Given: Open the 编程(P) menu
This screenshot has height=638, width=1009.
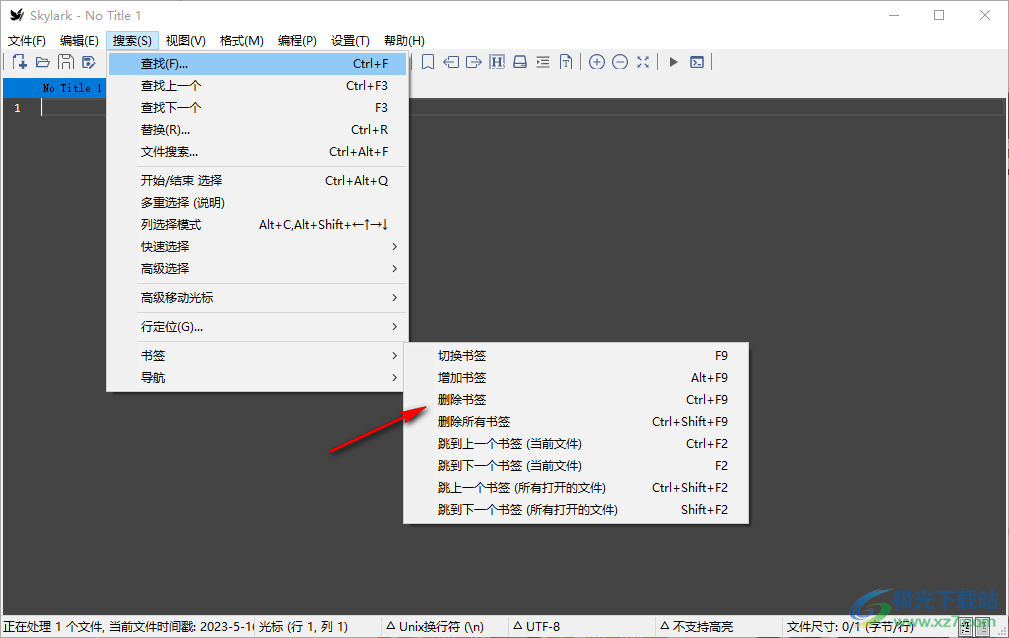Looking at the screenshot, I should pyautogui.click(x=297, y=41).
